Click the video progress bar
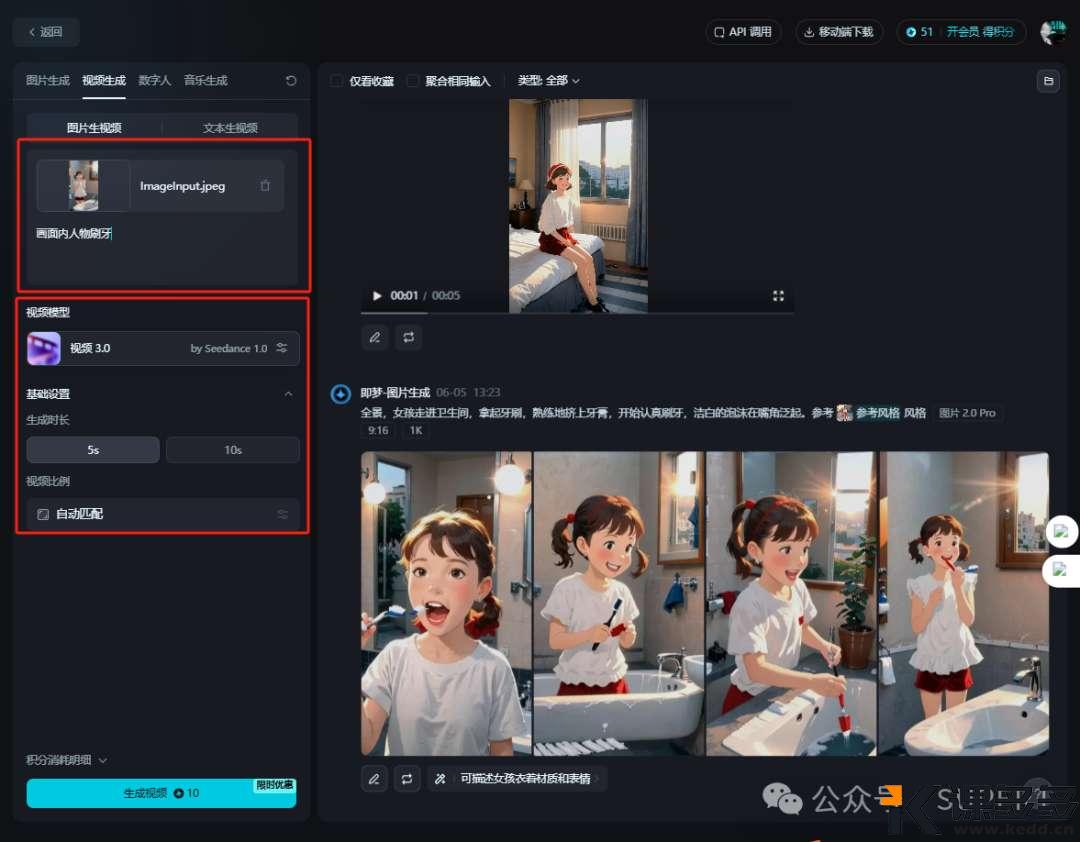Viewport: 1080px width, 842px height. click(577, 313)
